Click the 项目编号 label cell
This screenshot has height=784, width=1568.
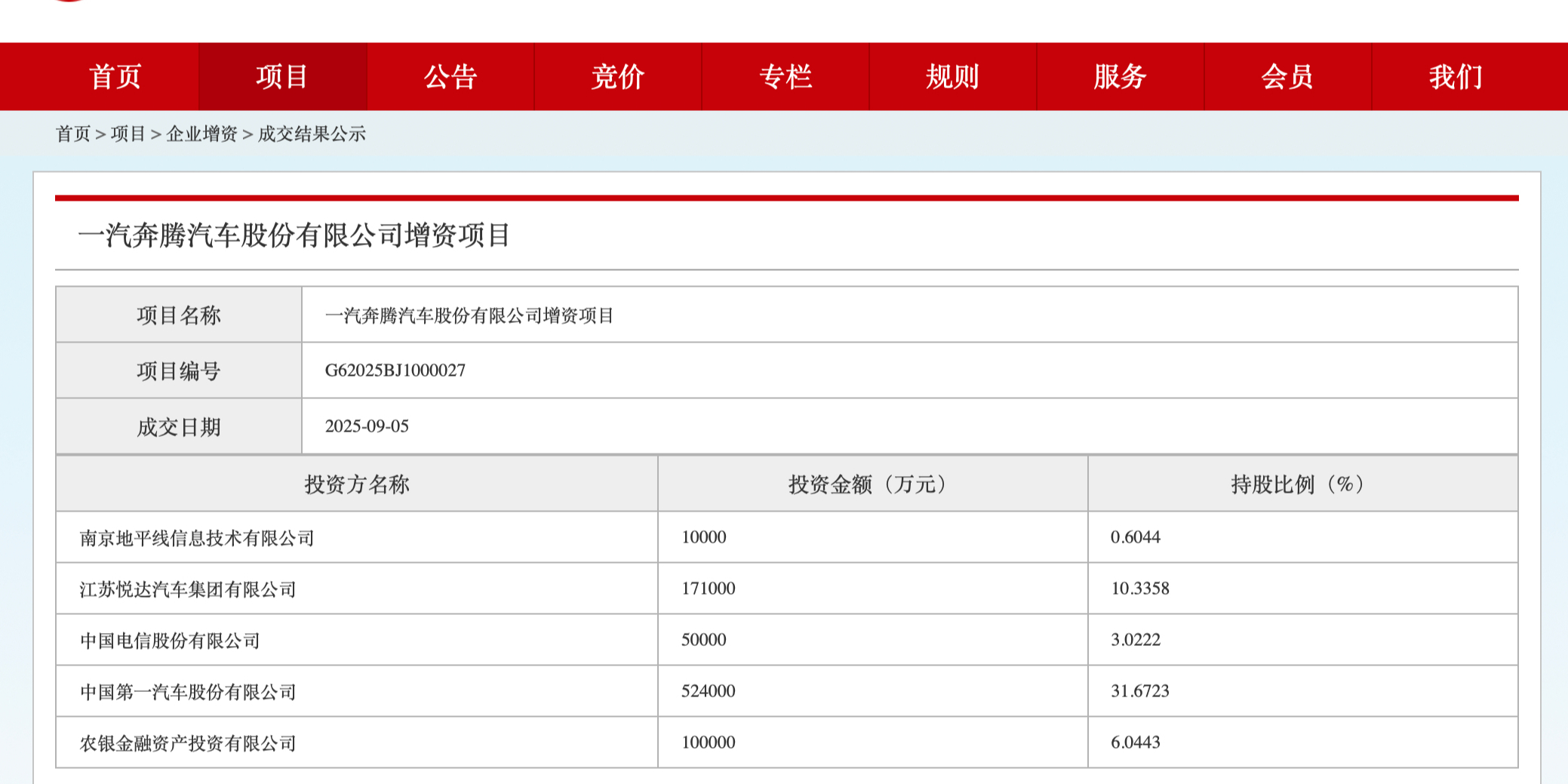coord(179,370)
